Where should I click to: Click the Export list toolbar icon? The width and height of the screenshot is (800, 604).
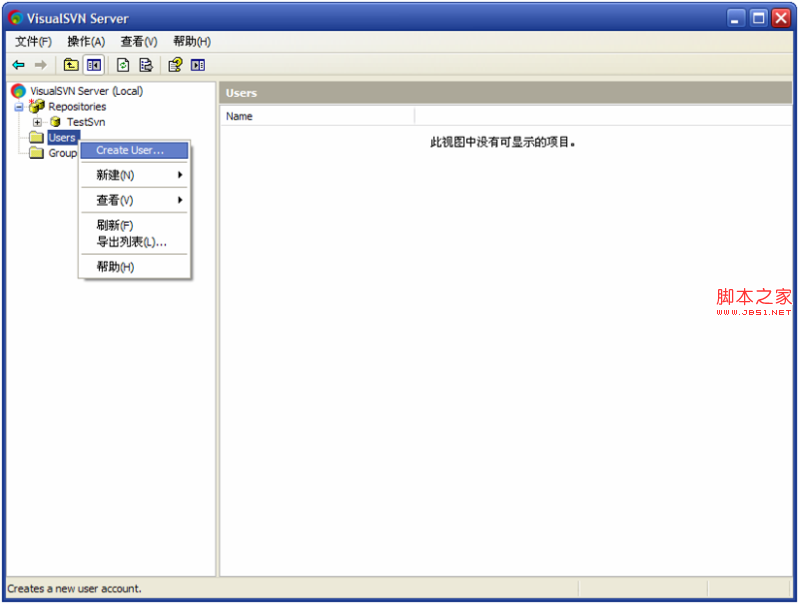point(146,65)
